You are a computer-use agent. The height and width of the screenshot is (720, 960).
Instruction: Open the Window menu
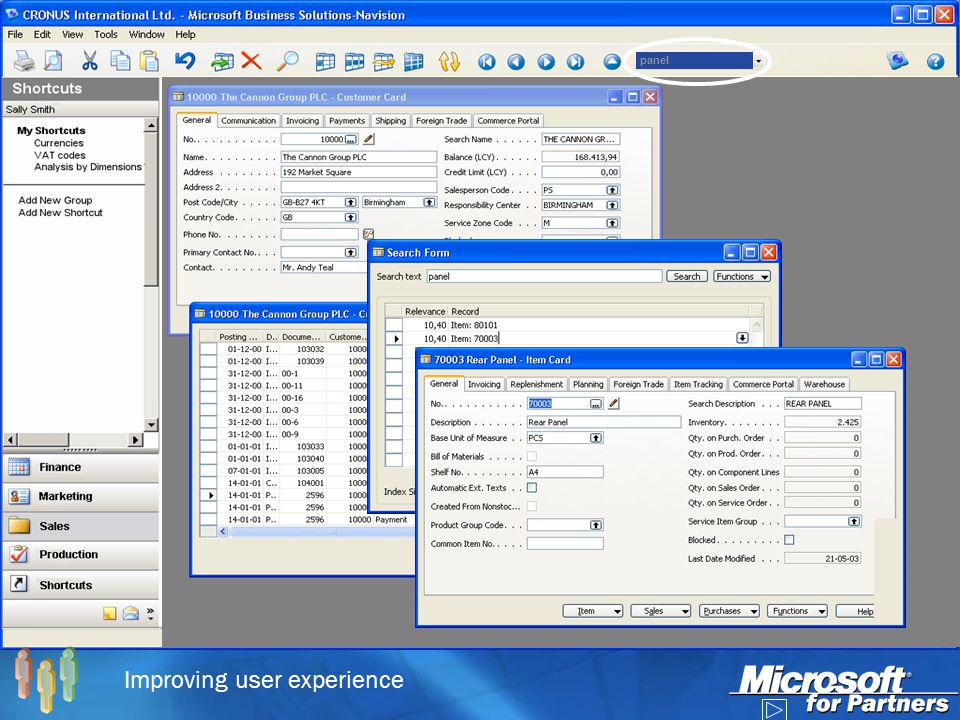(x=146, y=34)
